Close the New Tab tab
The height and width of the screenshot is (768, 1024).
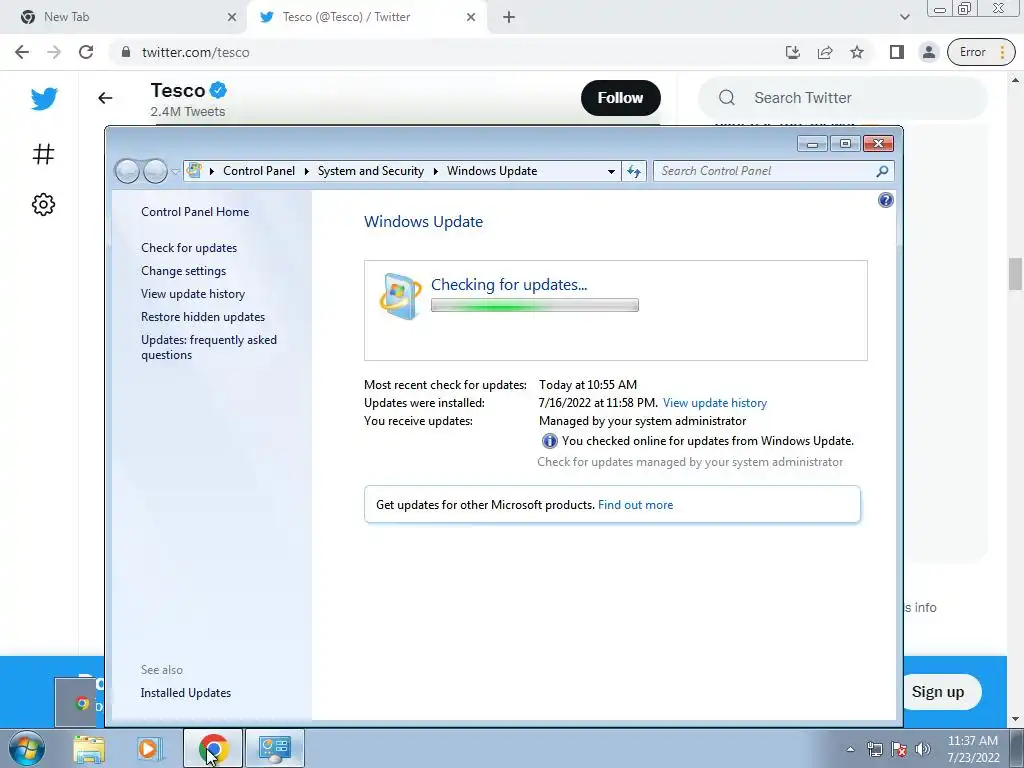click(x=232, y=17)
